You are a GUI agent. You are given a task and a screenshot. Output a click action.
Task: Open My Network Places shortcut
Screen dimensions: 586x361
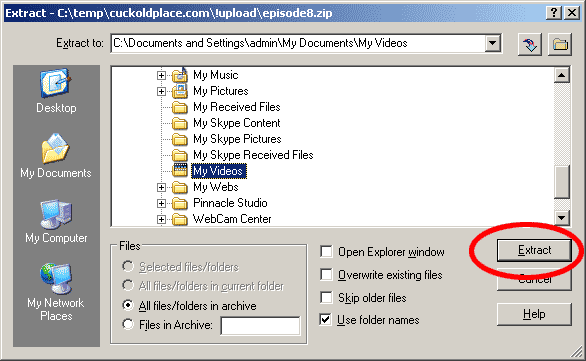[56, 292]
